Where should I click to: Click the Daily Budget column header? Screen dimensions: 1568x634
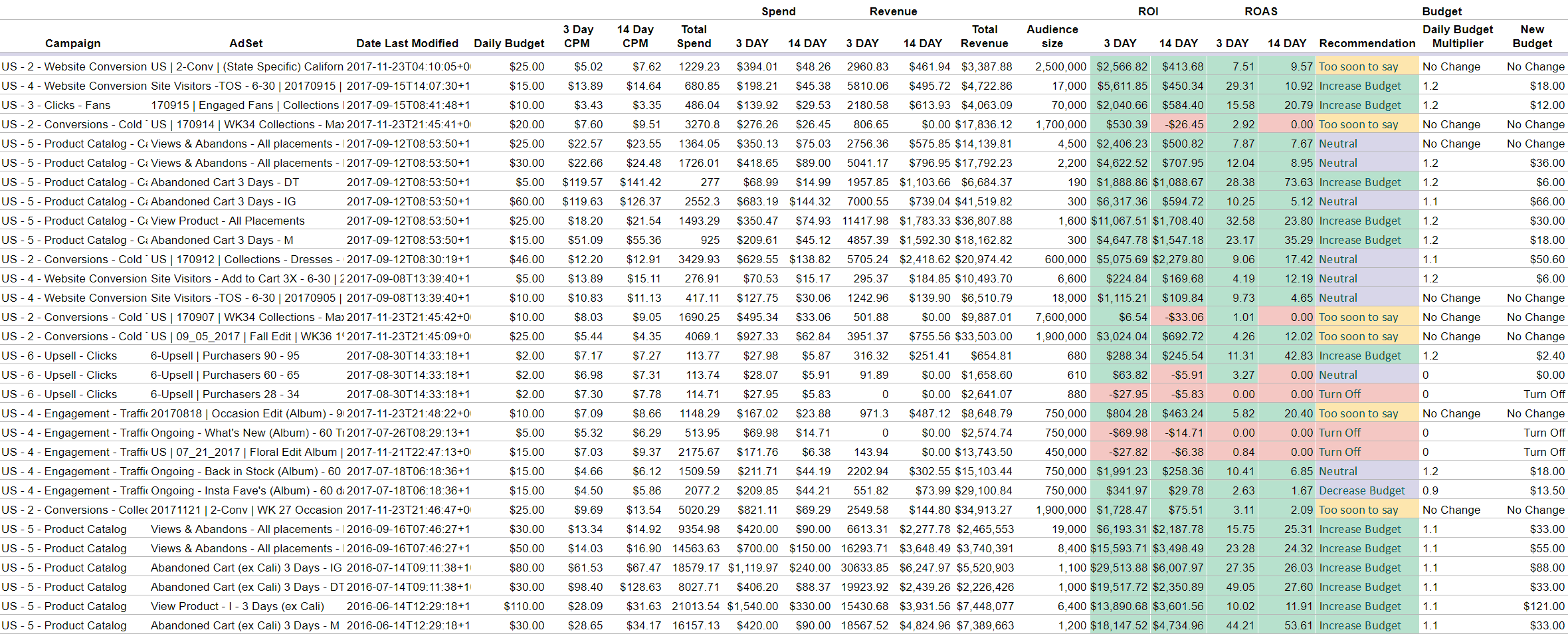[509, 43]
